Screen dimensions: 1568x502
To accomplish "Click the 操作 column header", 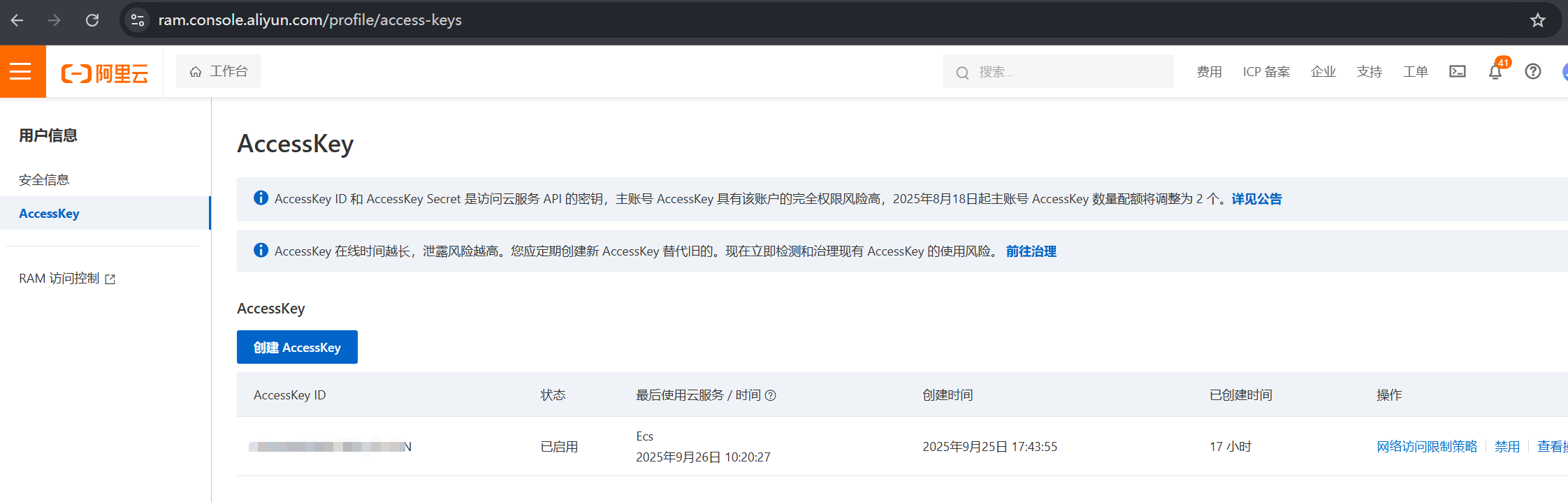I will 1389,395.
